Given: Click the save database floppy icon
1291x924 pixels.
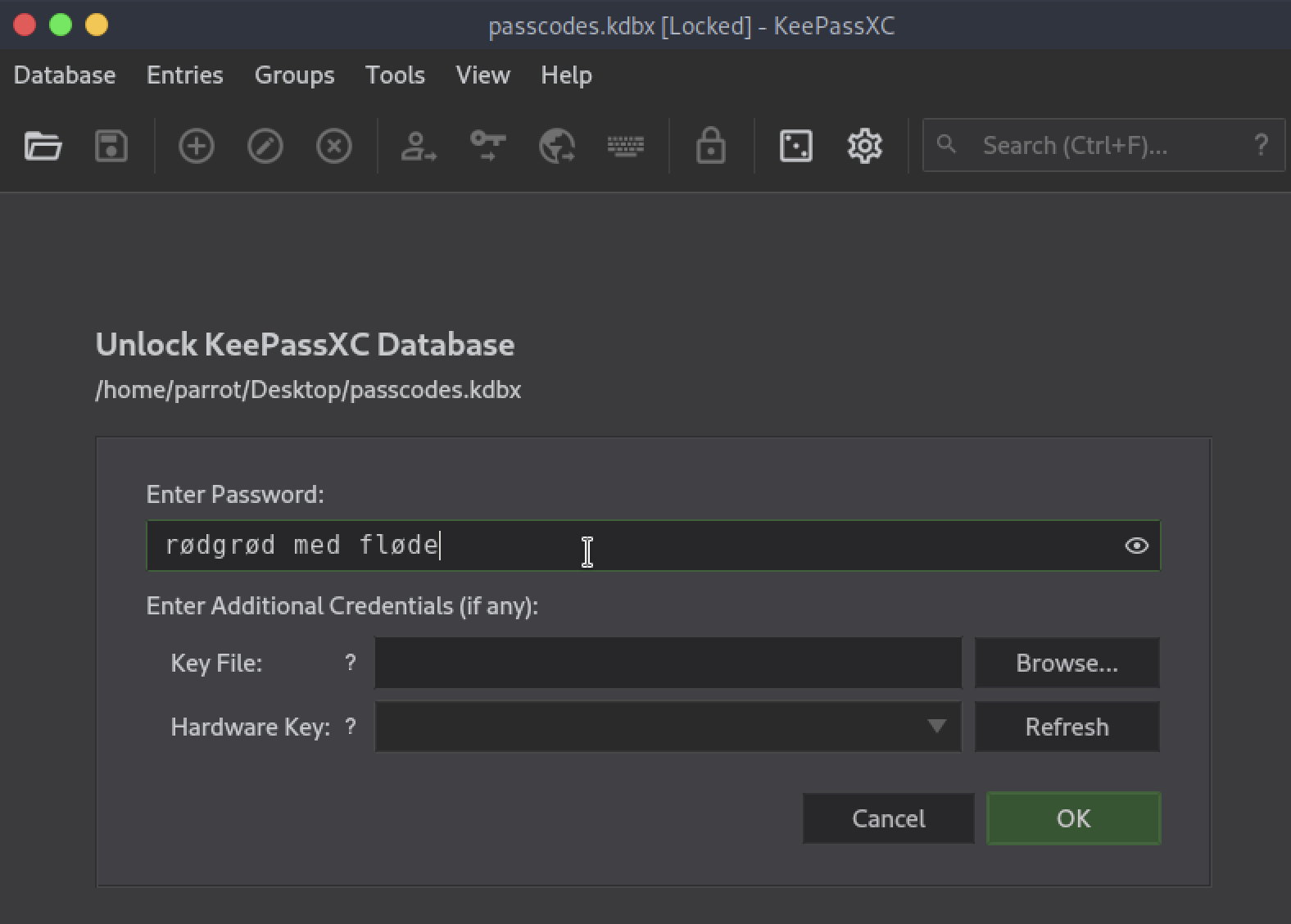Looking at the screenshot, I should tap(111, 147).
